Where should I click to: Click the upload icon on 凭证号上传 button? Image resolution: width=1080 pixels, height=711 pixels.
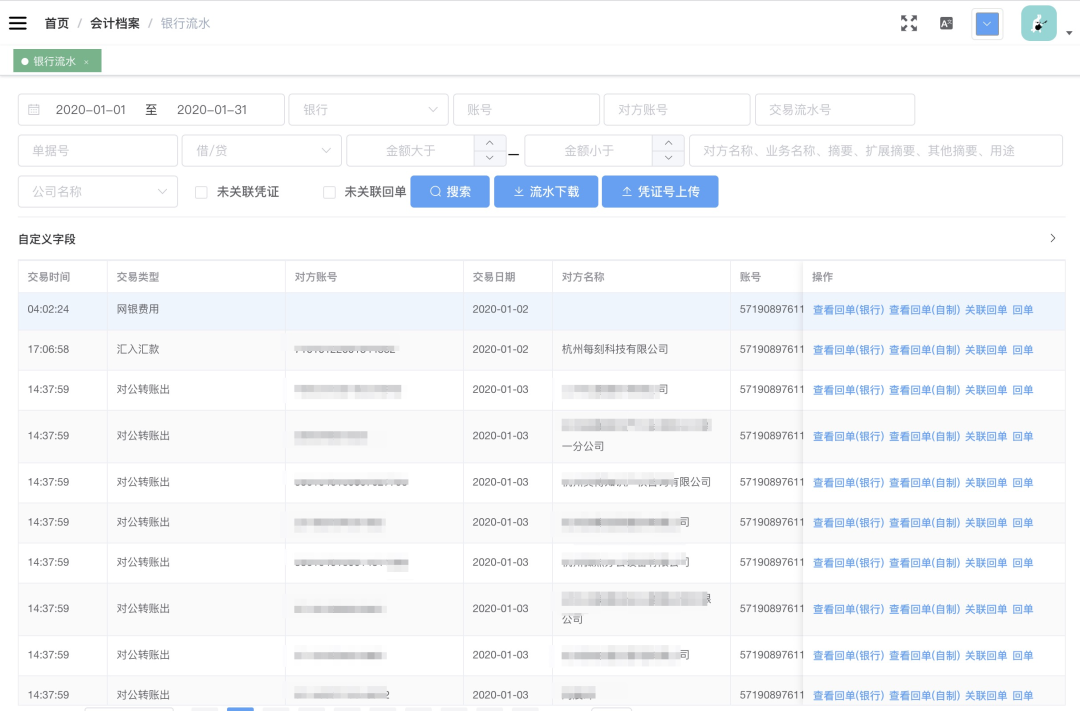coord(625,191)
